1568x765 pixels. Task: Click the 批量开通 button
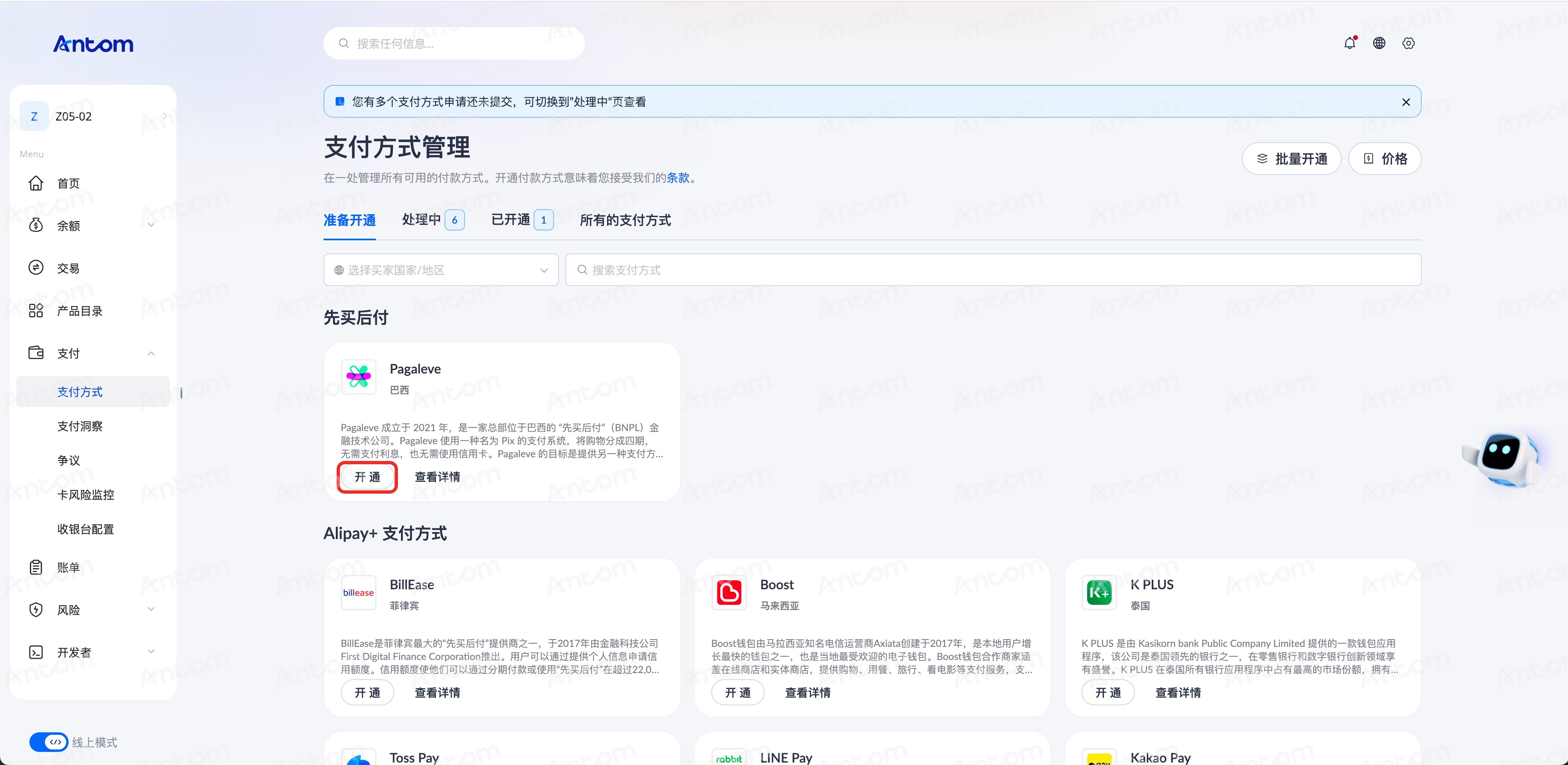(x=1291, y=159)
